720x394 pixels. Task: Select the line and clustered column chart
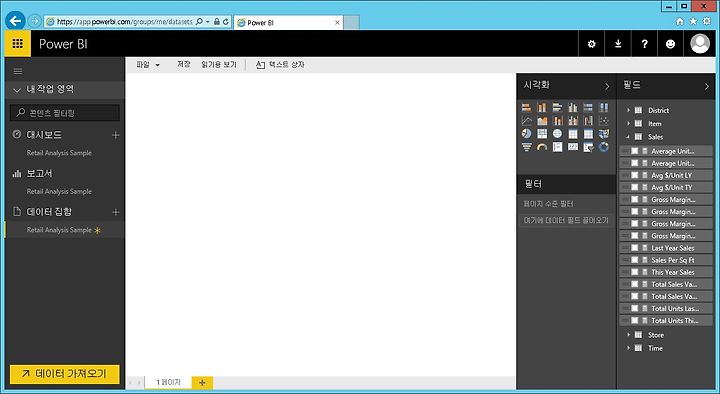pos(573,121)
